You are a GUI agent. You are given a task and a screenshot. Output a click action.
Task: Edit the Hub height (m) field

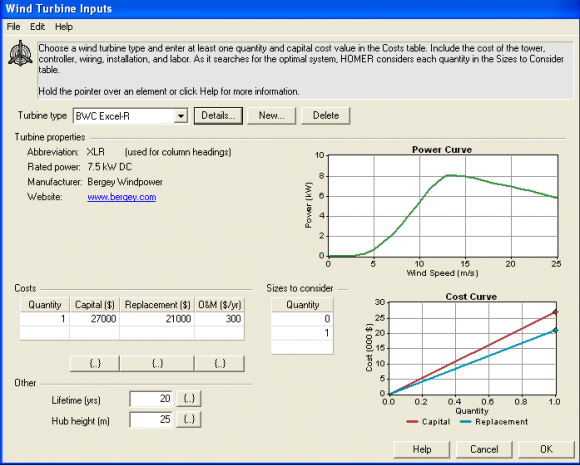click(151, 420)
